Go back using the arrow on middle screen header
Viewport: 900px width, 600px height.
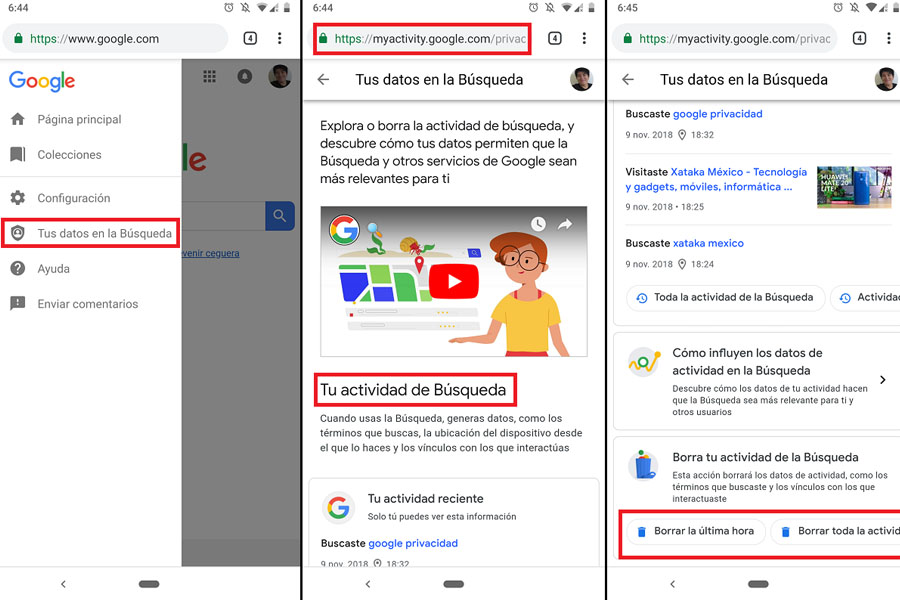(324, 79)
